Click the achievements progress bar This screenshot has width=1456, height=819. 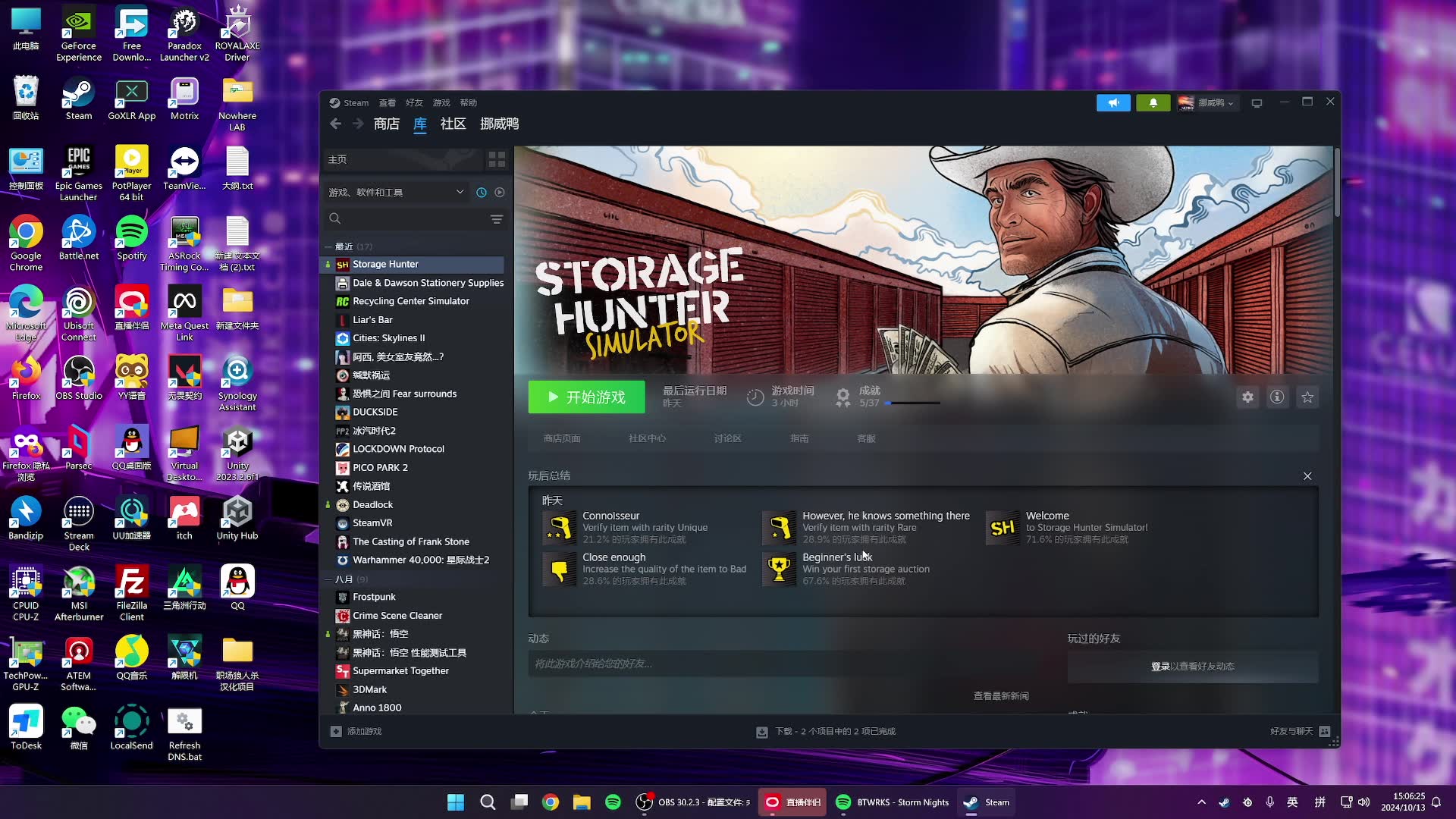tap(912, 403)
